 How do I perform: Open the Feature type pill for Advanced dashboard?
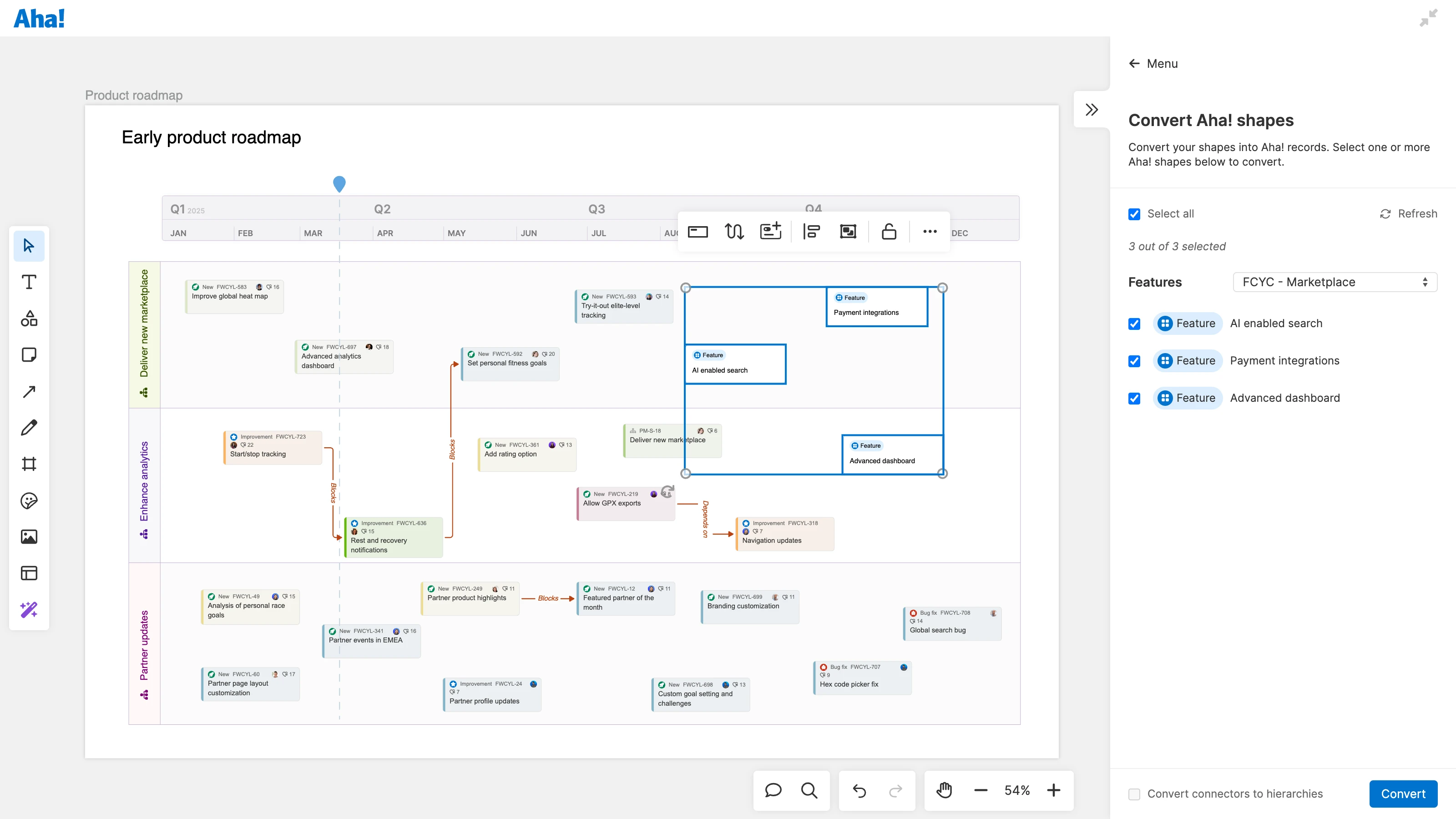[1188, 399]
